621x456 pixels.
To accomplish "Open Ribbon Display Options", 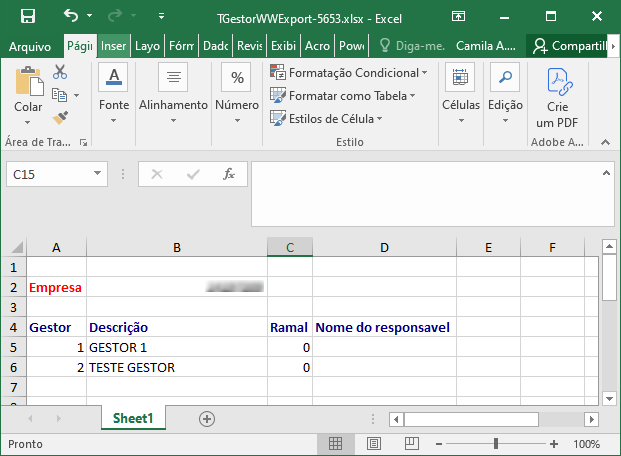I will pyautogui.click(x=458, y=16).
